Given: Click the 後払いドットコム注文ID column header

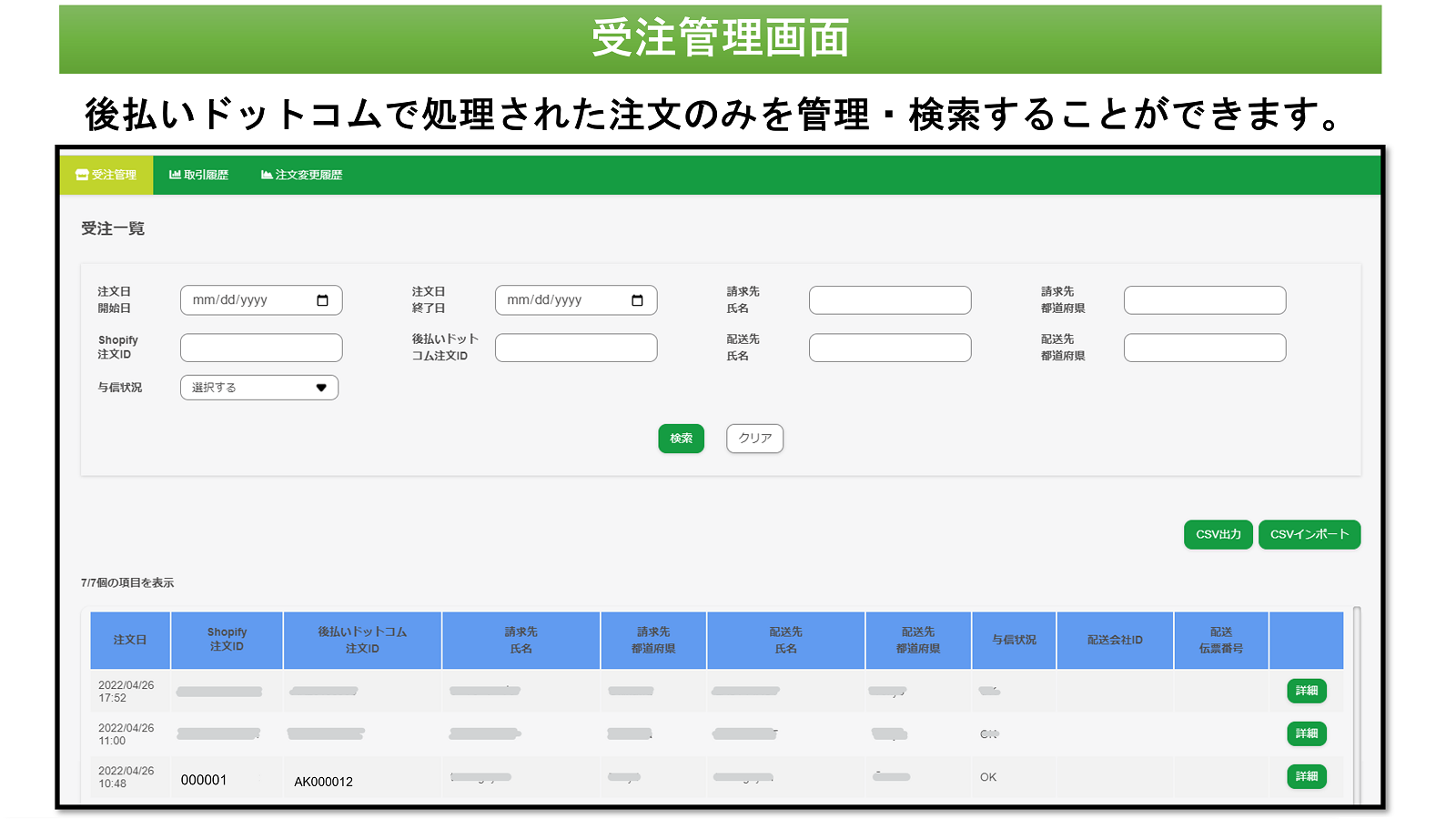Looking at the screenshot, I should tap(362, 640).
